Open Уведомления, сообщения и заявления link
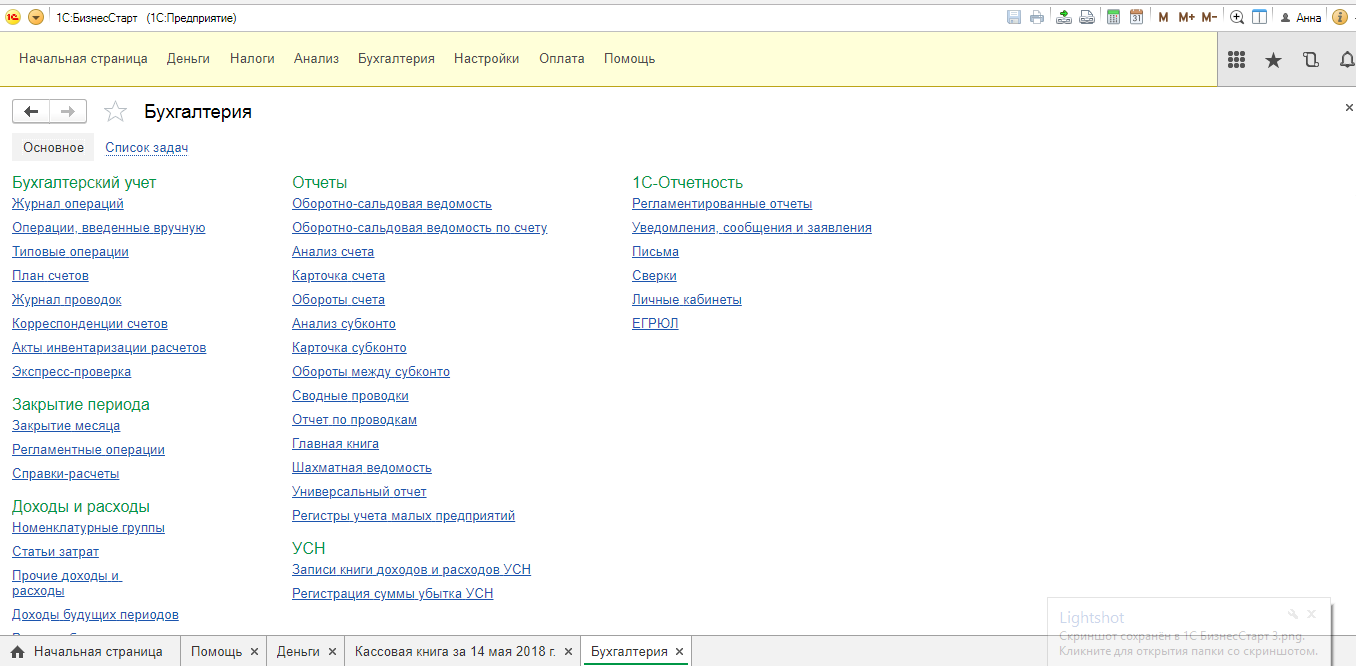The height and width of the screenshot is (666, 1356). [x=752, y=227]
